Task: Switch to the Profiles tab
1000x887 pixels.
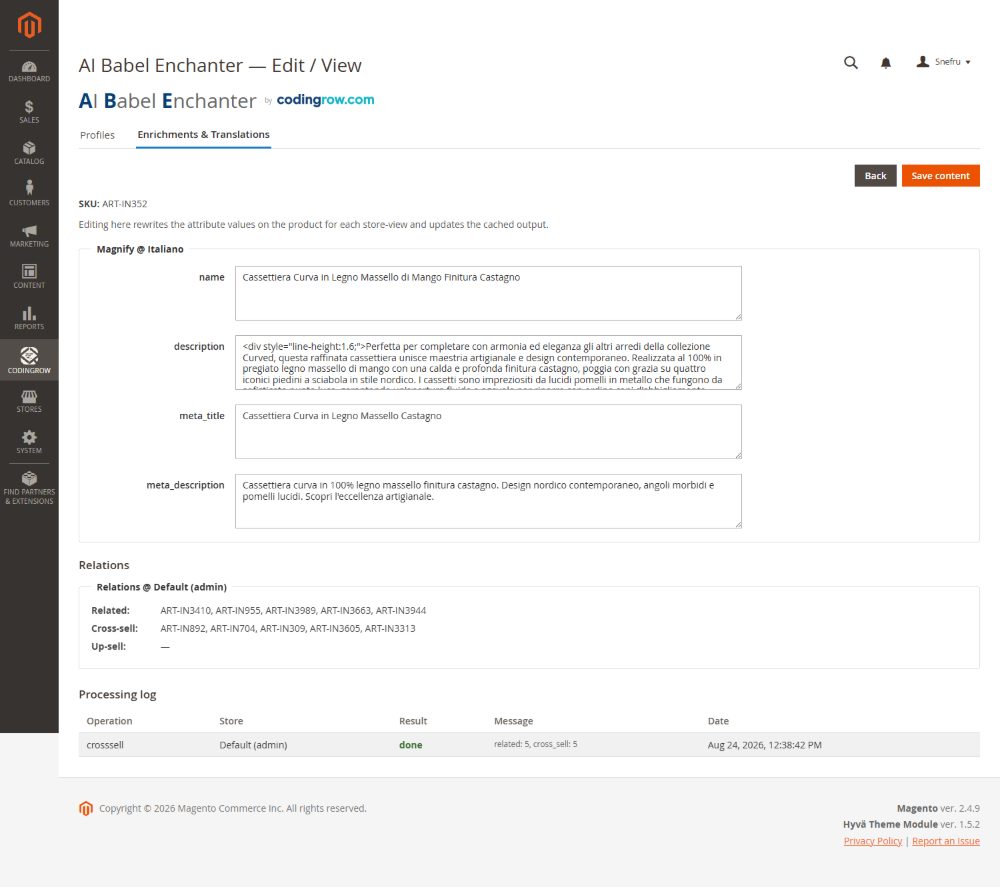Action: point(98,135)
